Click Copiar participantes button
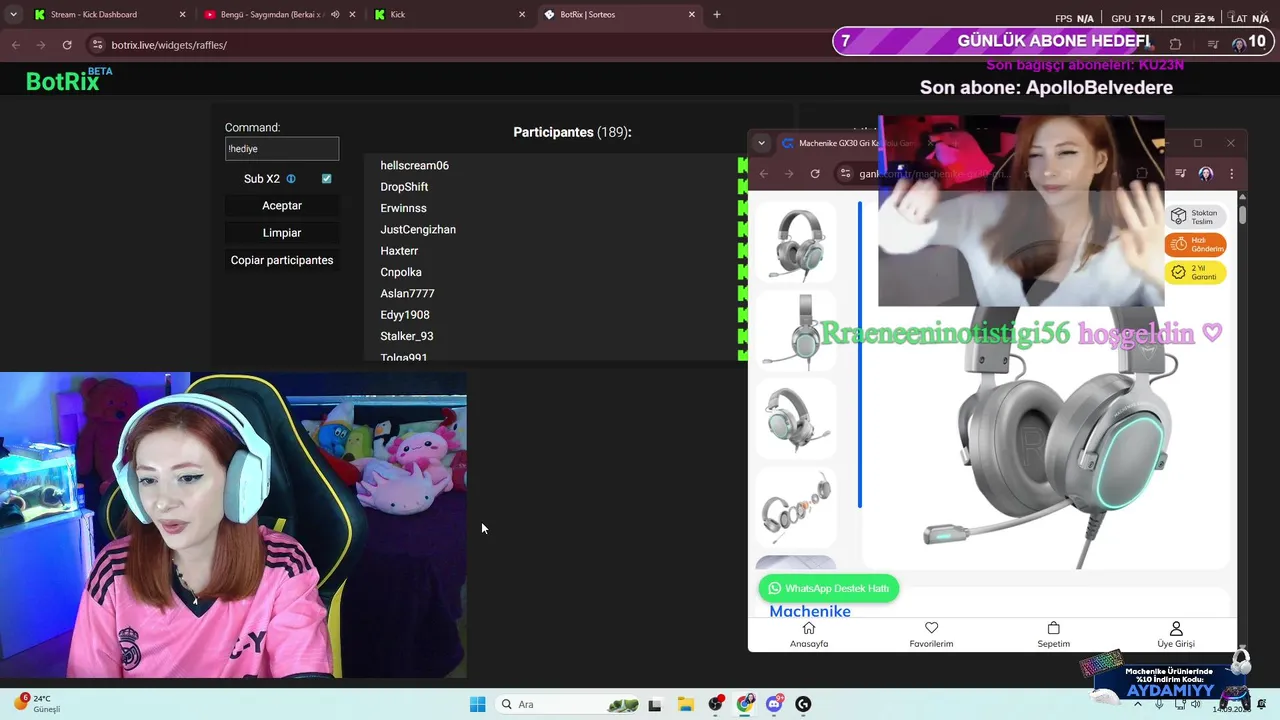1280x720 pixels. (x=282, y=260)
